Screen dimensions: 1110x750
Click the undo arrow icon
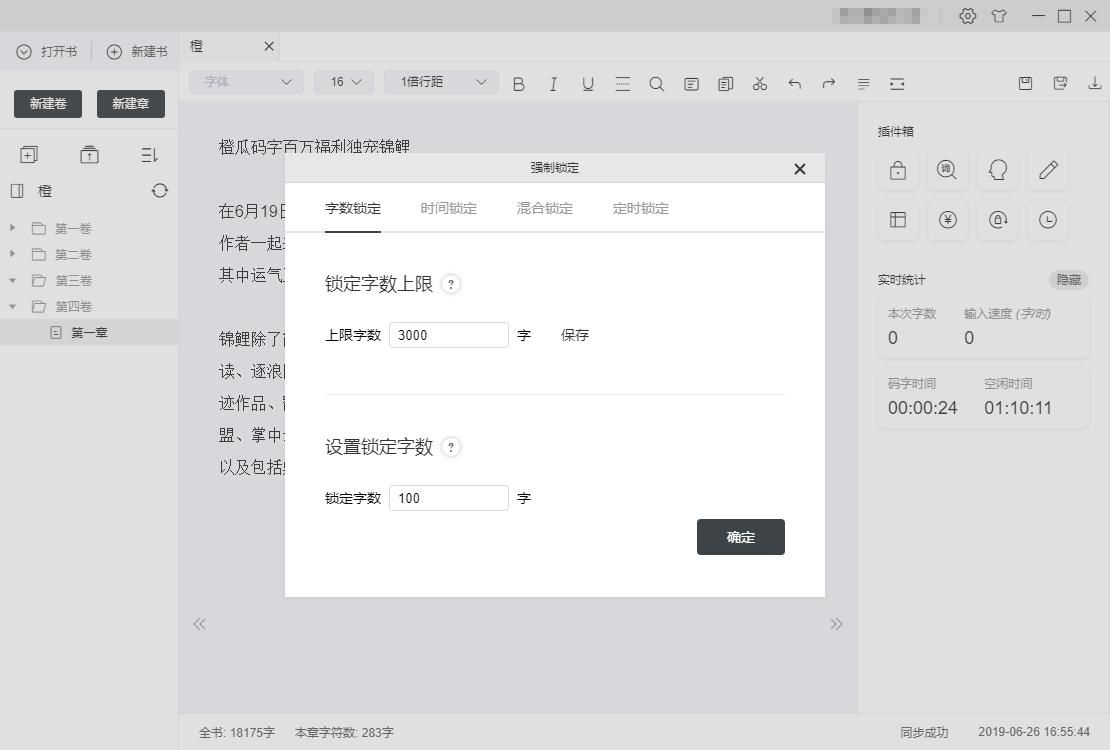793,84
